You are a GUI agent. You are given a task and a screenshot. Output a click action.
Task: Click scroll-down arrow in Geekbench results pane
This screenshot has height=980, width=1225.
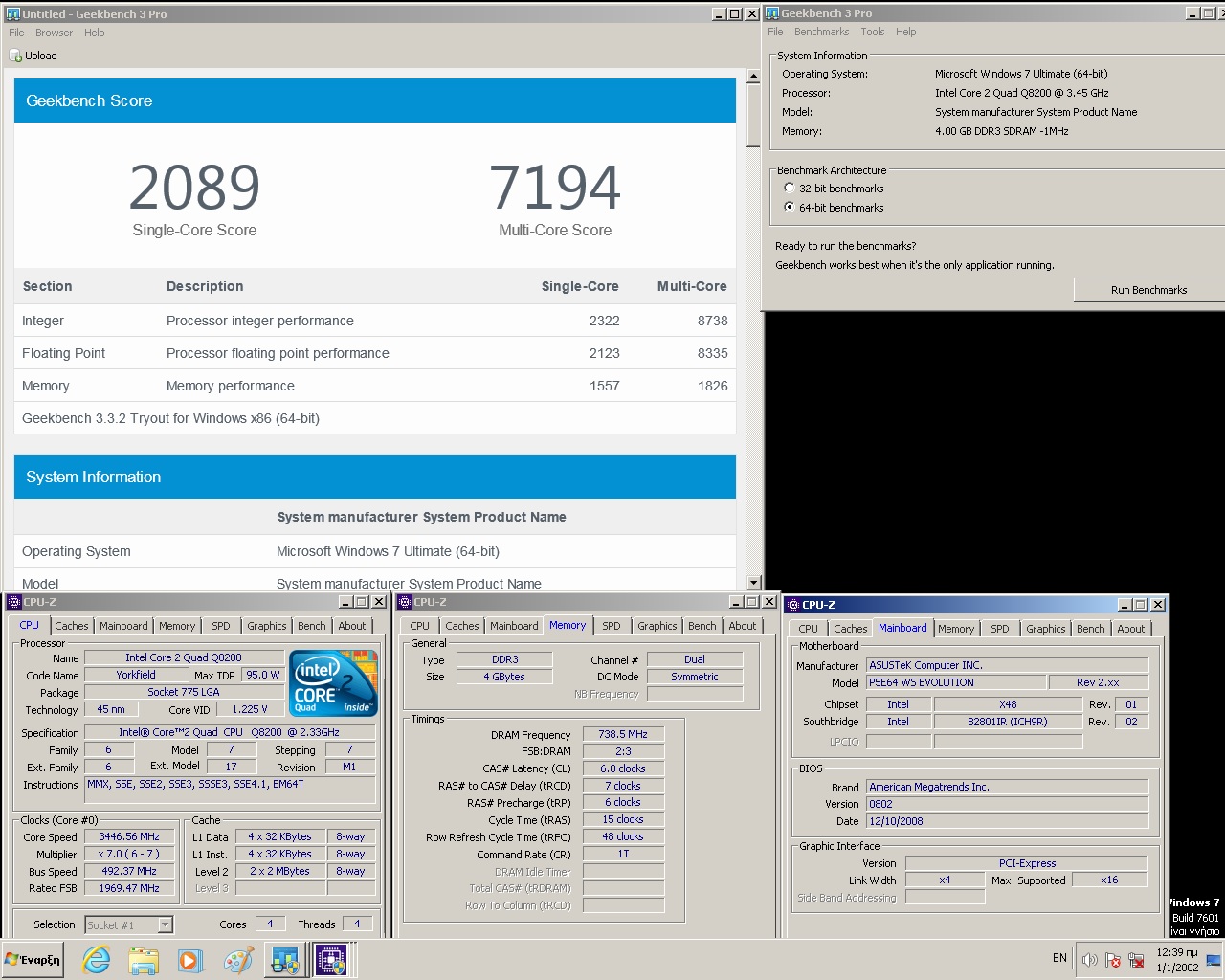tap(753, 583)
